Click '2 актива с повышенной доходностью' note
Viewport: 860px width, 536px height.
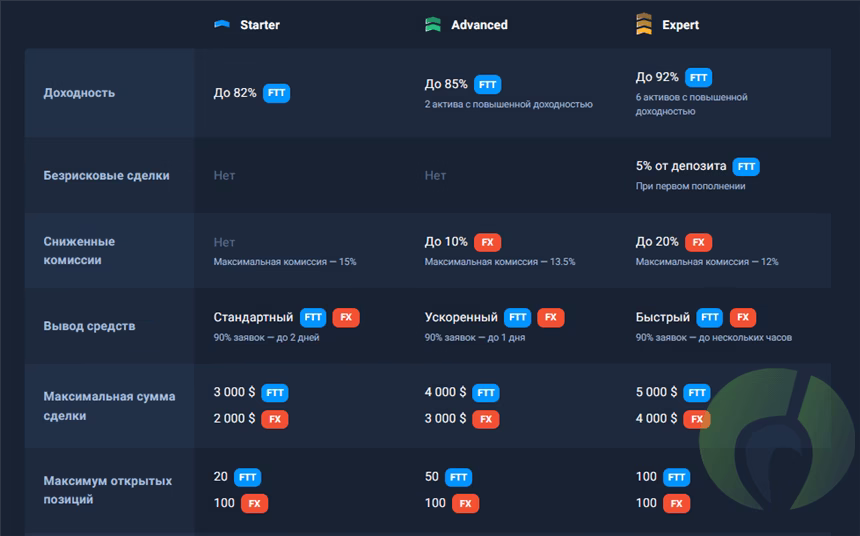coord(508,104)
